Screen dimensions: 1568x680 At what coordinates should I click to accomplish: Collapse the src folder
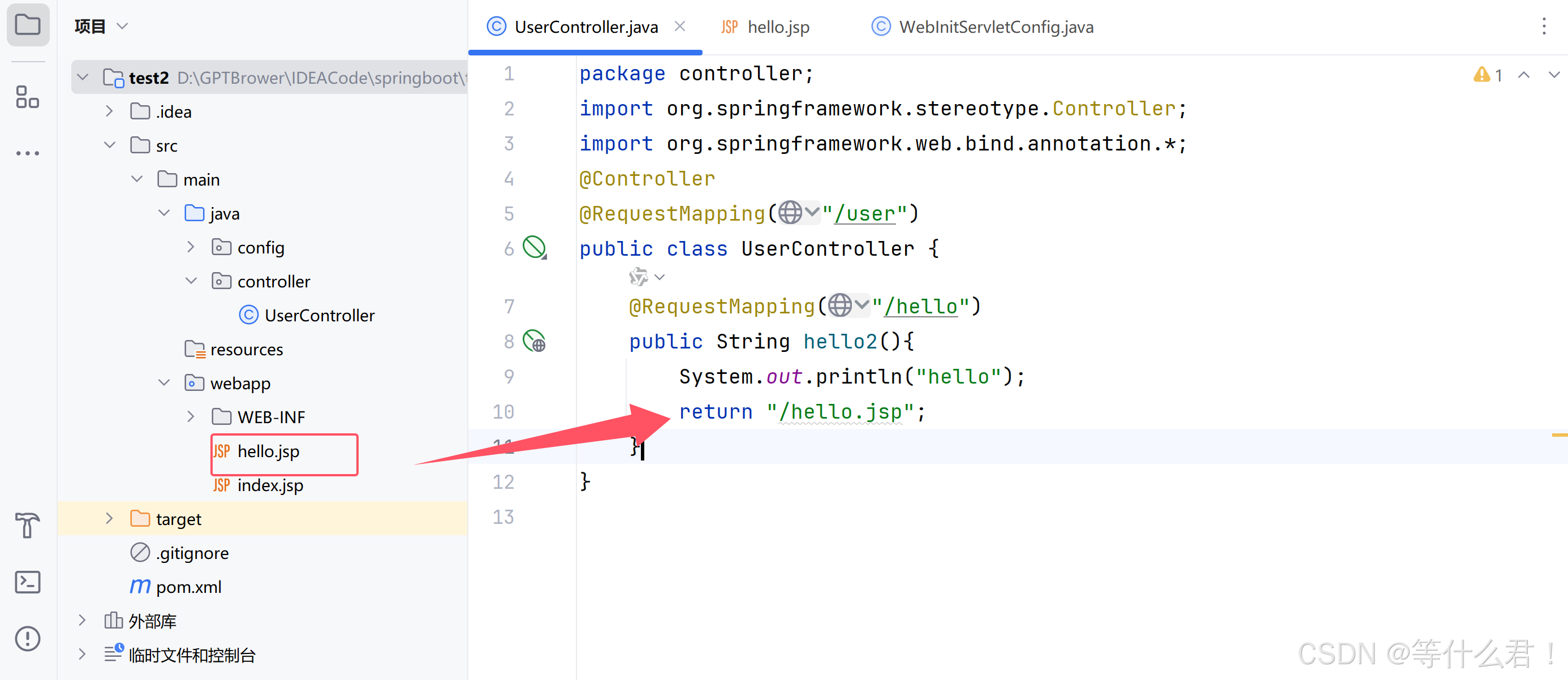(110, 145)
